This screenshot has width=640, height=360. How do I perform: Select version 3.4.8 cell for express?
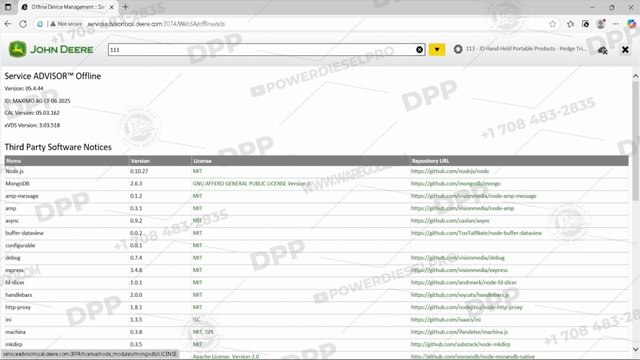coord(136,270)
